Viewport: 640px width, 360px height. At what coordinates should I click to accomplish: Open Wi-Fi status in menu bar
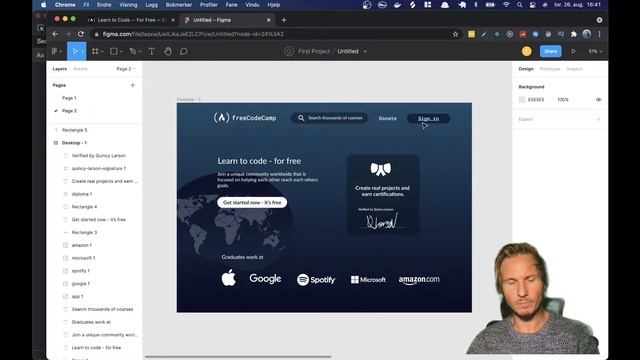(506, 5)
